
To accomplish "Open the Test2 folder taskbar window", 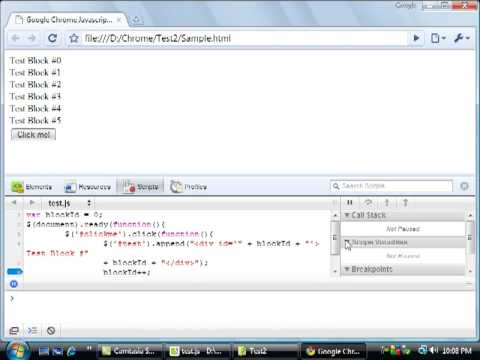I will point(266,351).
